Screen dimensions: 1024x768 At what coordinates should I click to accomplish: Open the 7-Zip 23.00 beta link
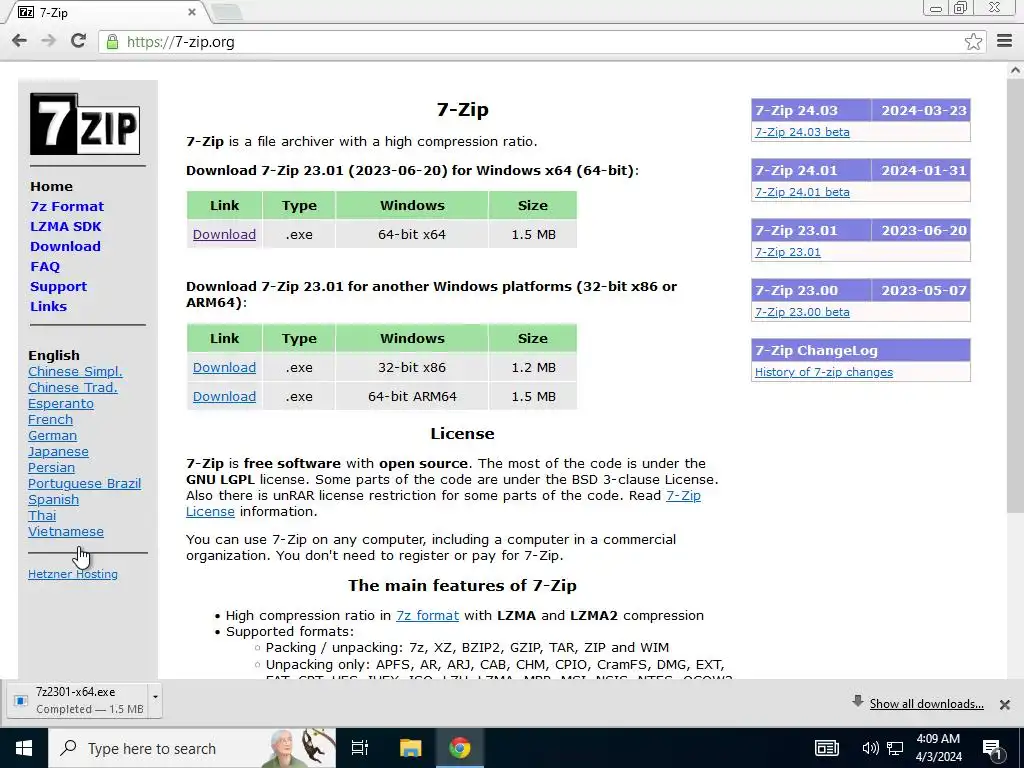802,312
